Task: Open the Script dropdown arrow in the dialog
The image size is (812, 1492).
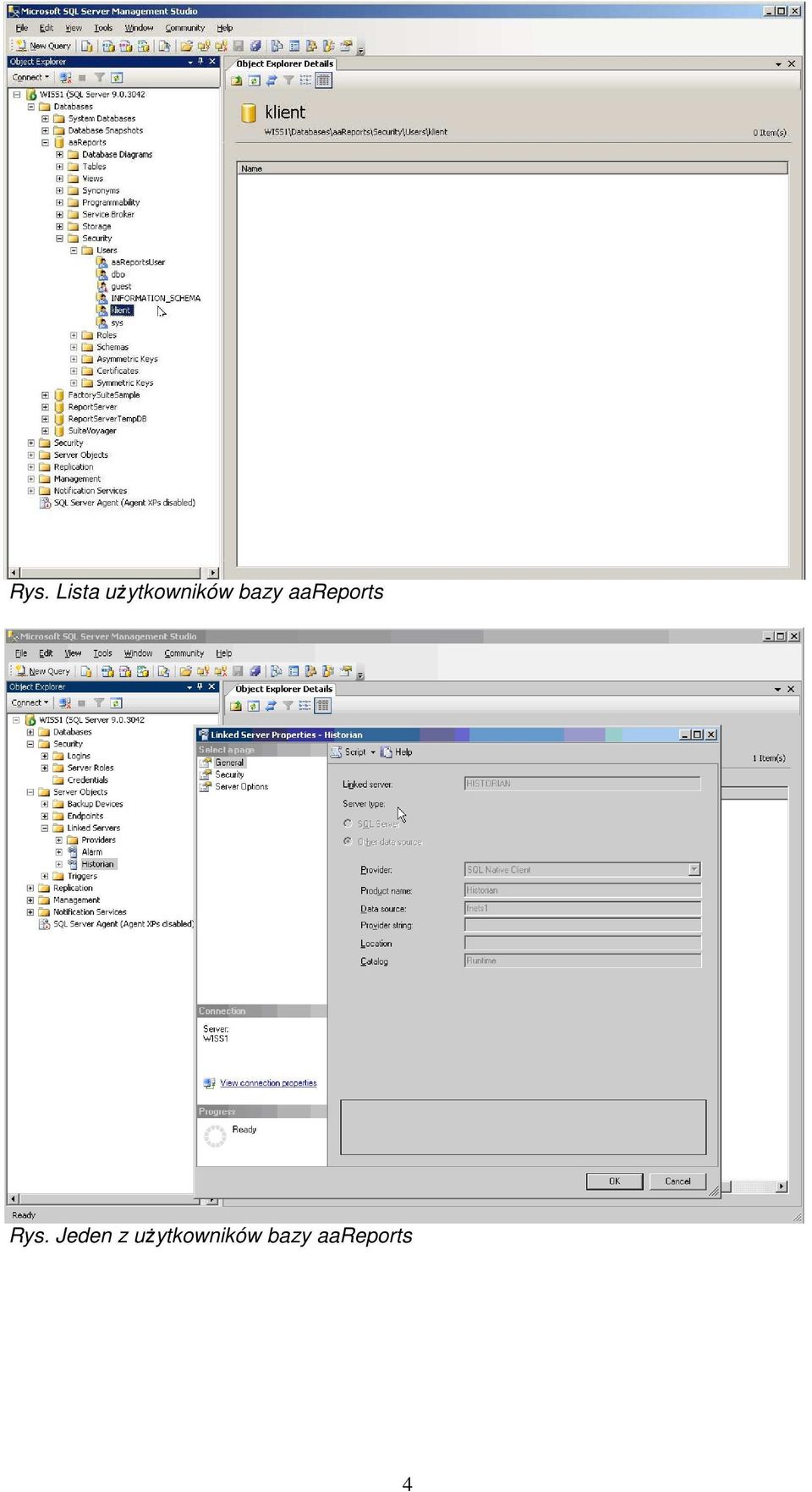Action: [373, 752]
